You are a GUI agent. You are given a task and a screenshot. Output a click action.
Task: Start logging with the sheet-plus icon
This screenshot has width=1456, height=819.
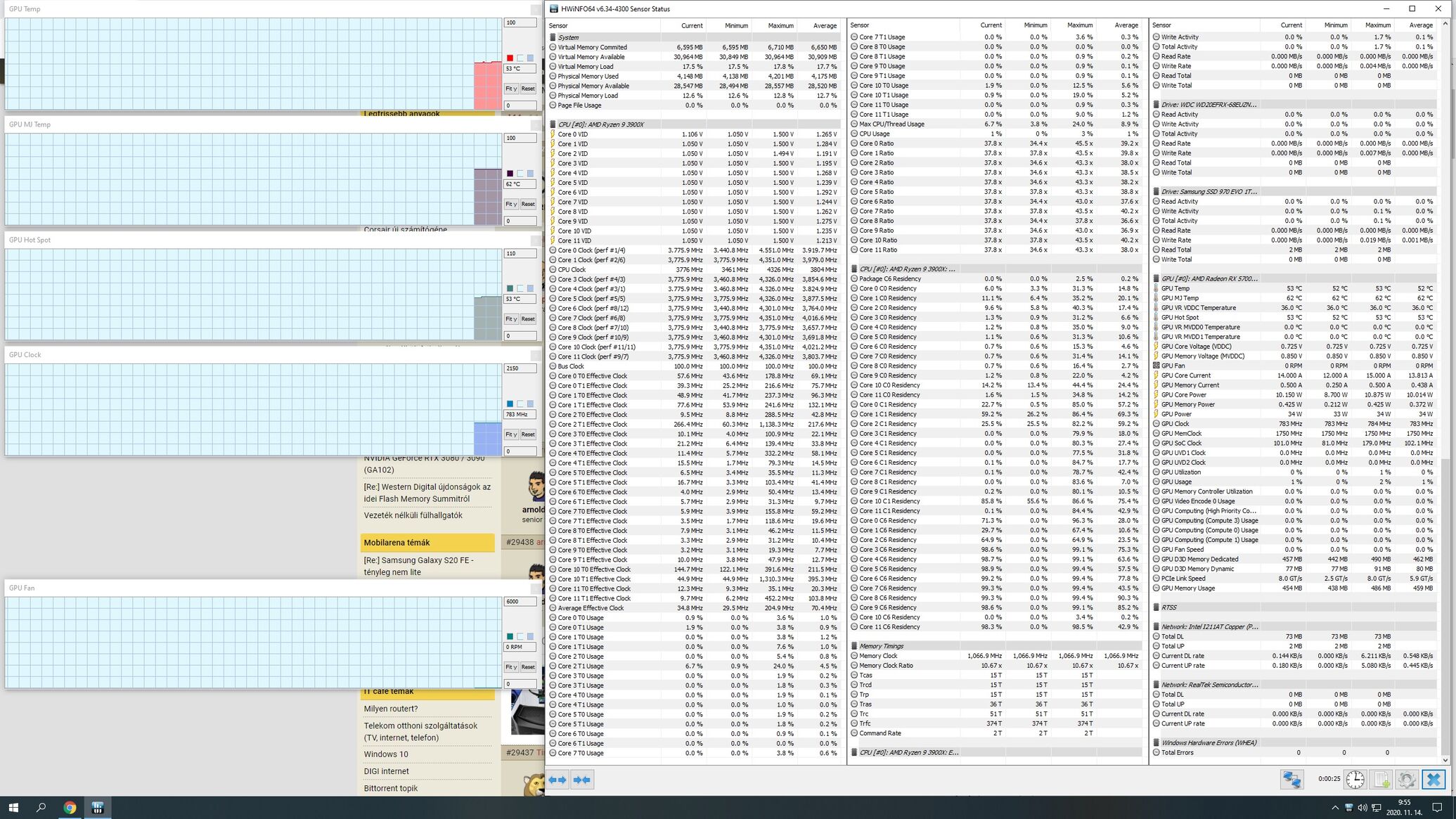coord(1381,780)
